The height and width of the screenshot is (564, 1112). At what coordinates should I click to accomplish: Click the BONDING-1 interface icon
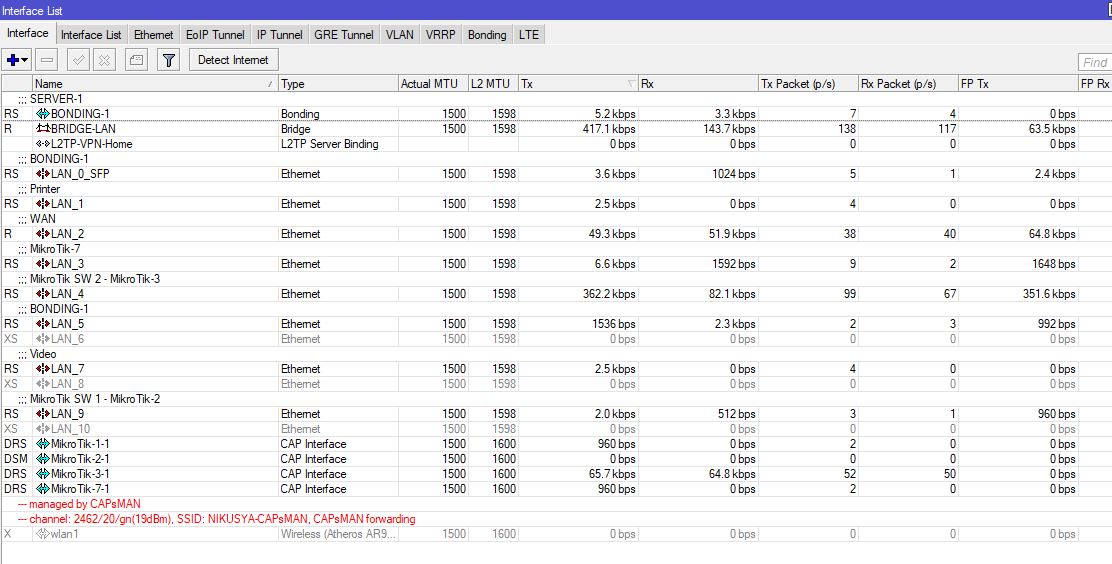pyautogui.click(x=43, y=114)
